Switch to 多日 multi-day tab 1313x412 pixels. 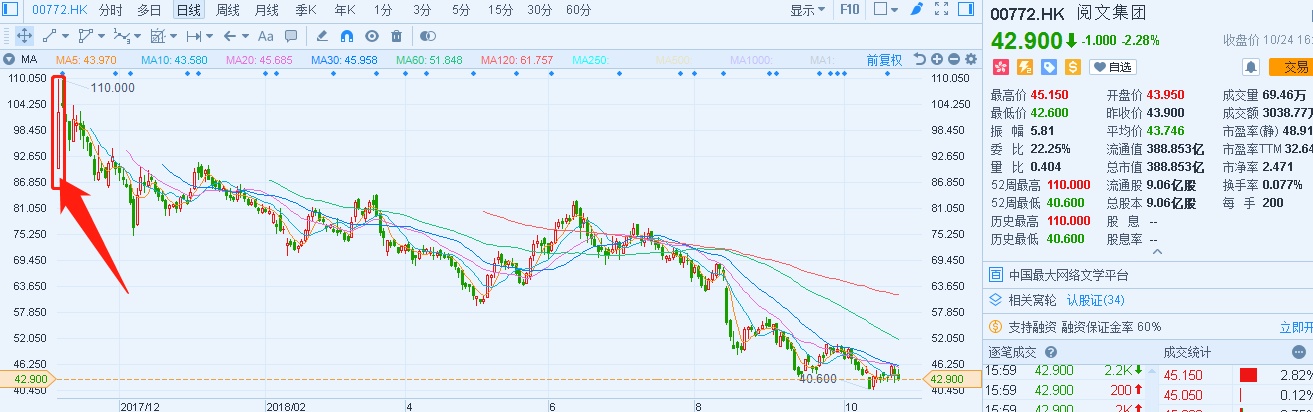pyautogui.click(x=149, y=10)
